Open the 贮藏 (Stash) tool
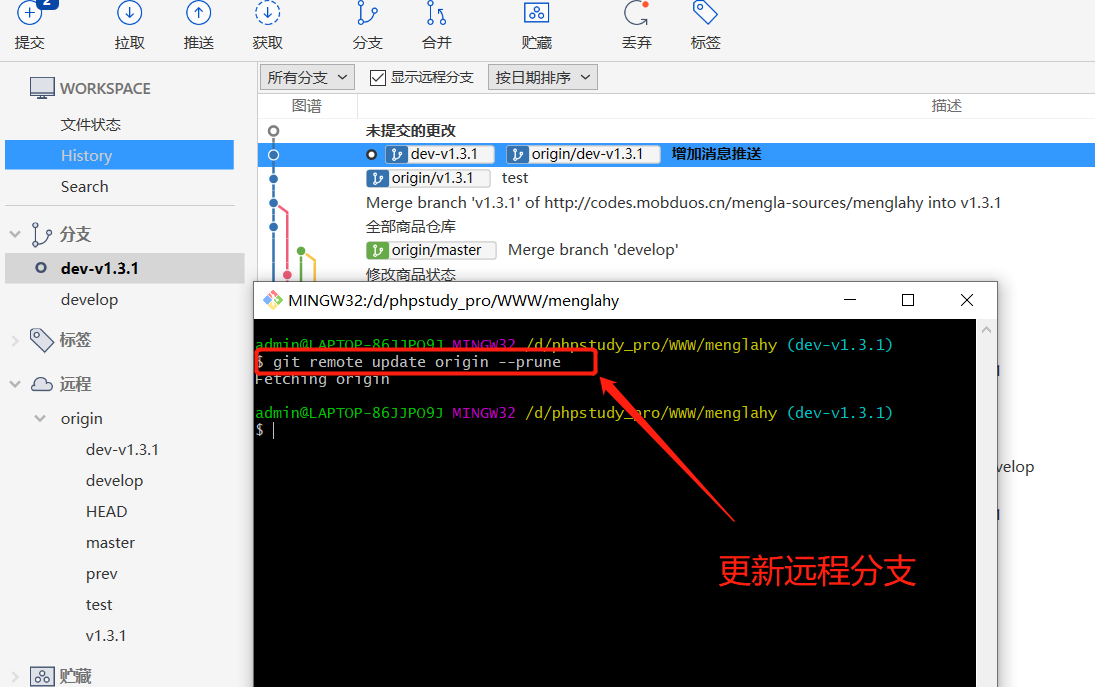The width and height of the screenshot is (1095, 687). coord(536,28)
